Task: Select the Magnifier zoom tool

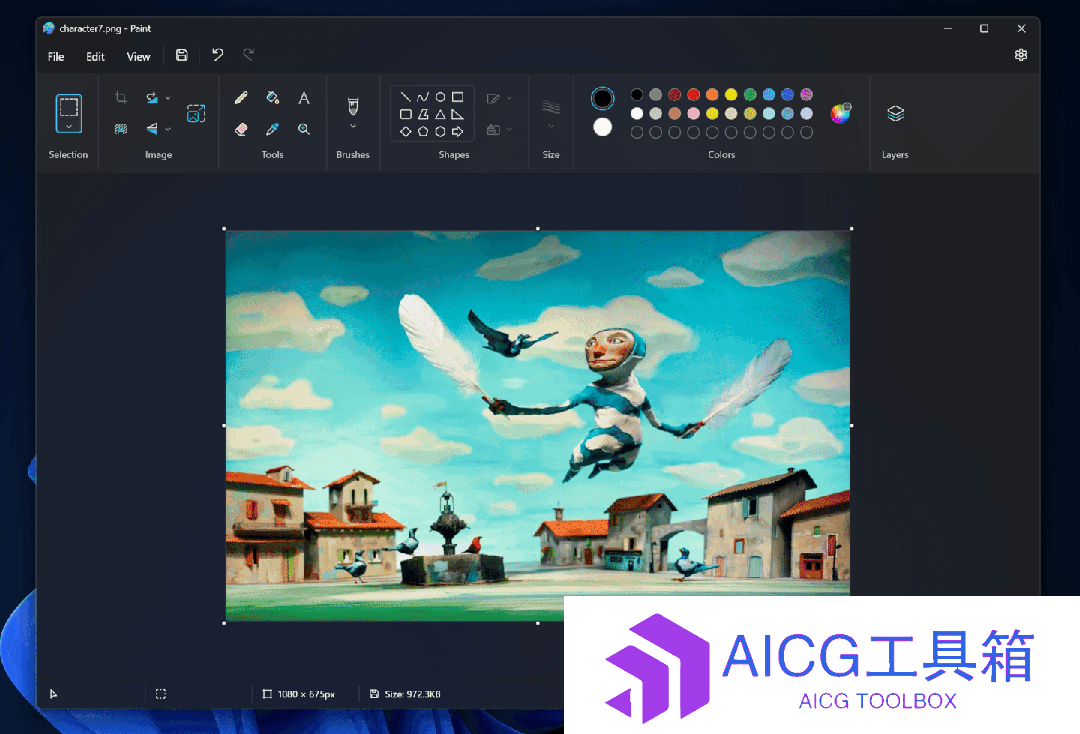Action: pyautogui.click(x=304, y=129)
